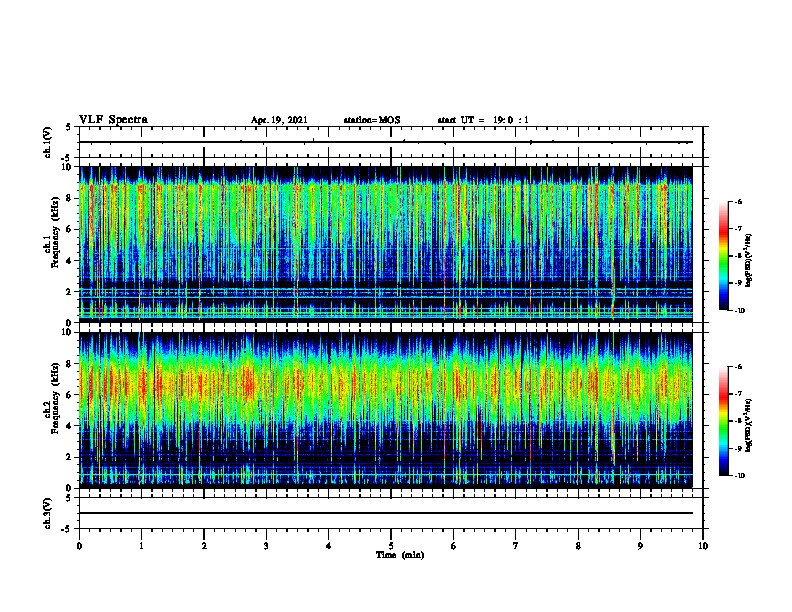Click the "-7" label on ch.2 colorbar
This screenshot has width=792, height=612.
click(x=738, y=394)
